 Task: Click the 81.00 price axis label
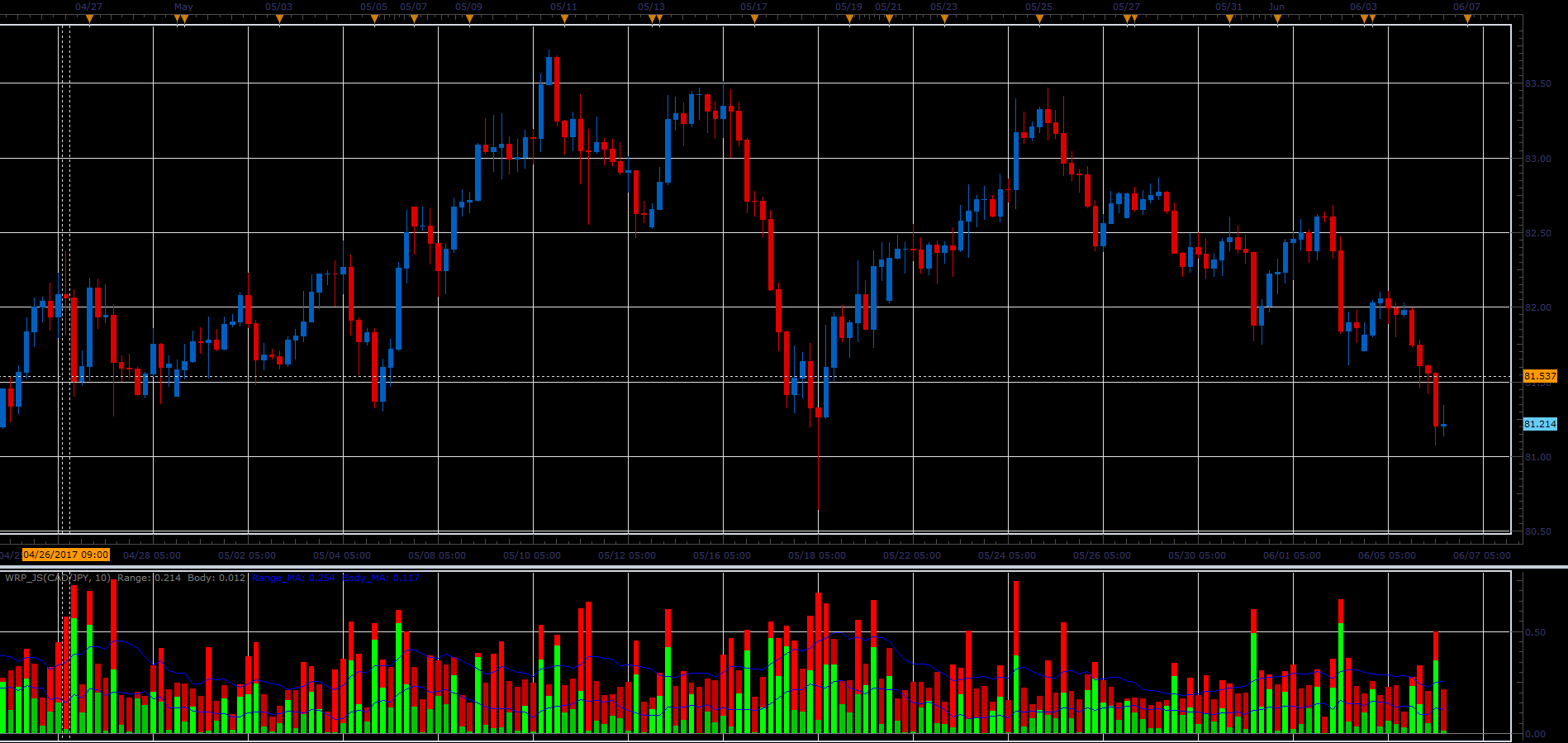point(1537,457)
